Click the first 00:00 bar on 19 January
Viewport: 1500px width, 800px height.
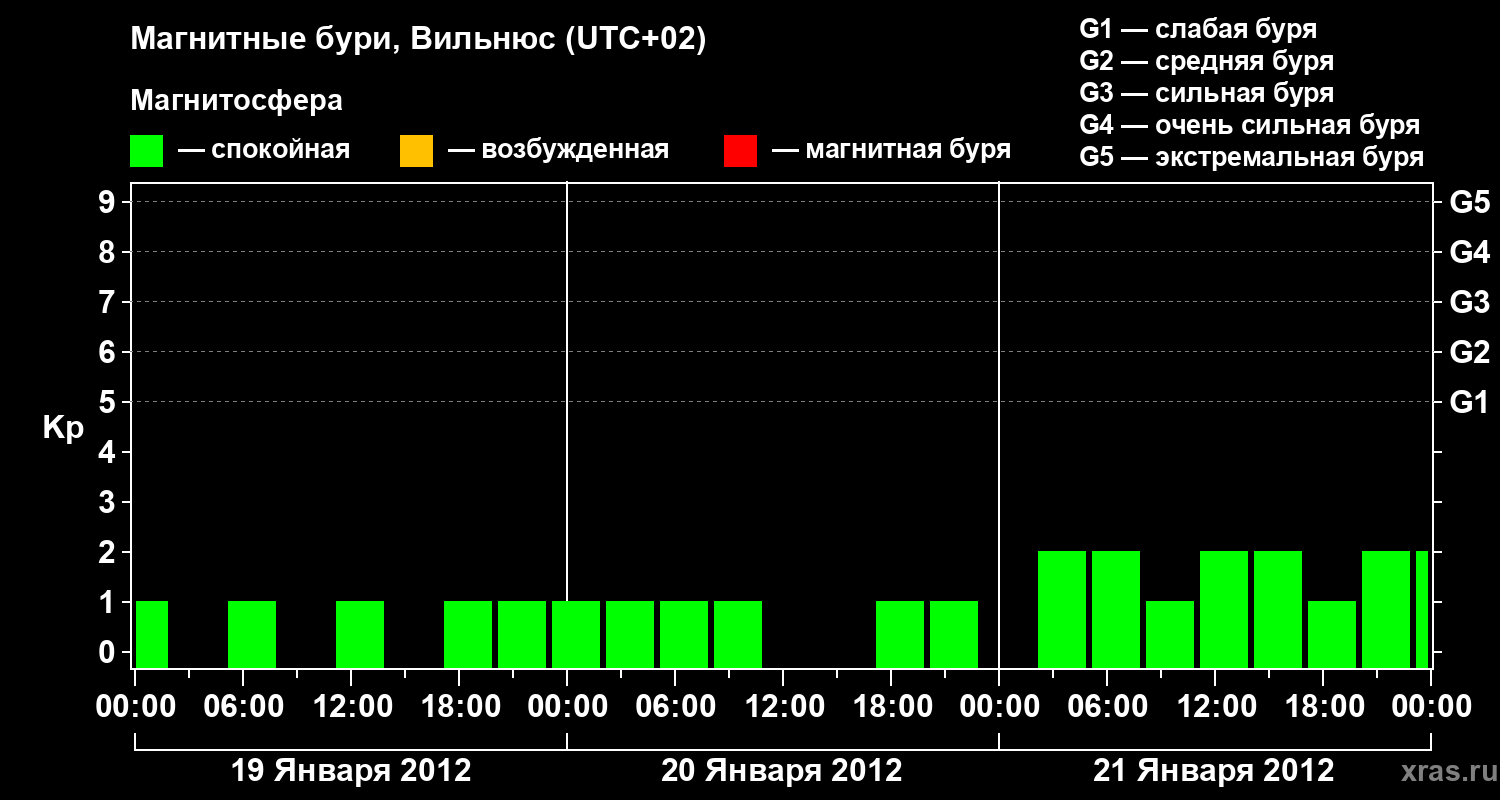pos(152,634)
